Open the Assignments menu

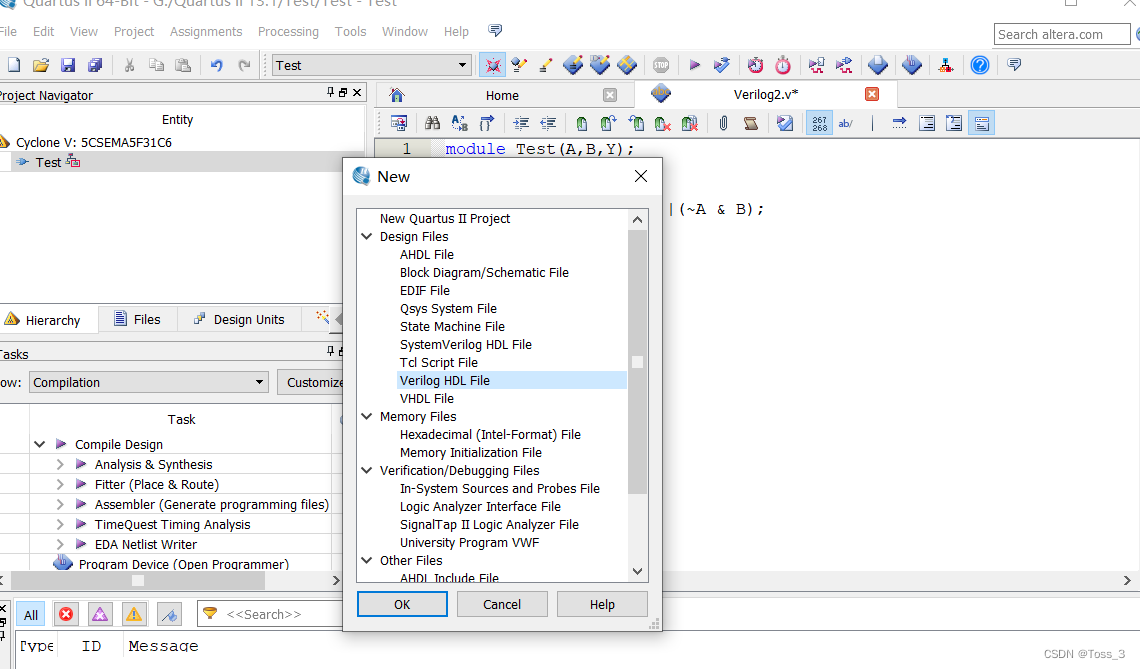pyautogui.click(x=206, y=31)
